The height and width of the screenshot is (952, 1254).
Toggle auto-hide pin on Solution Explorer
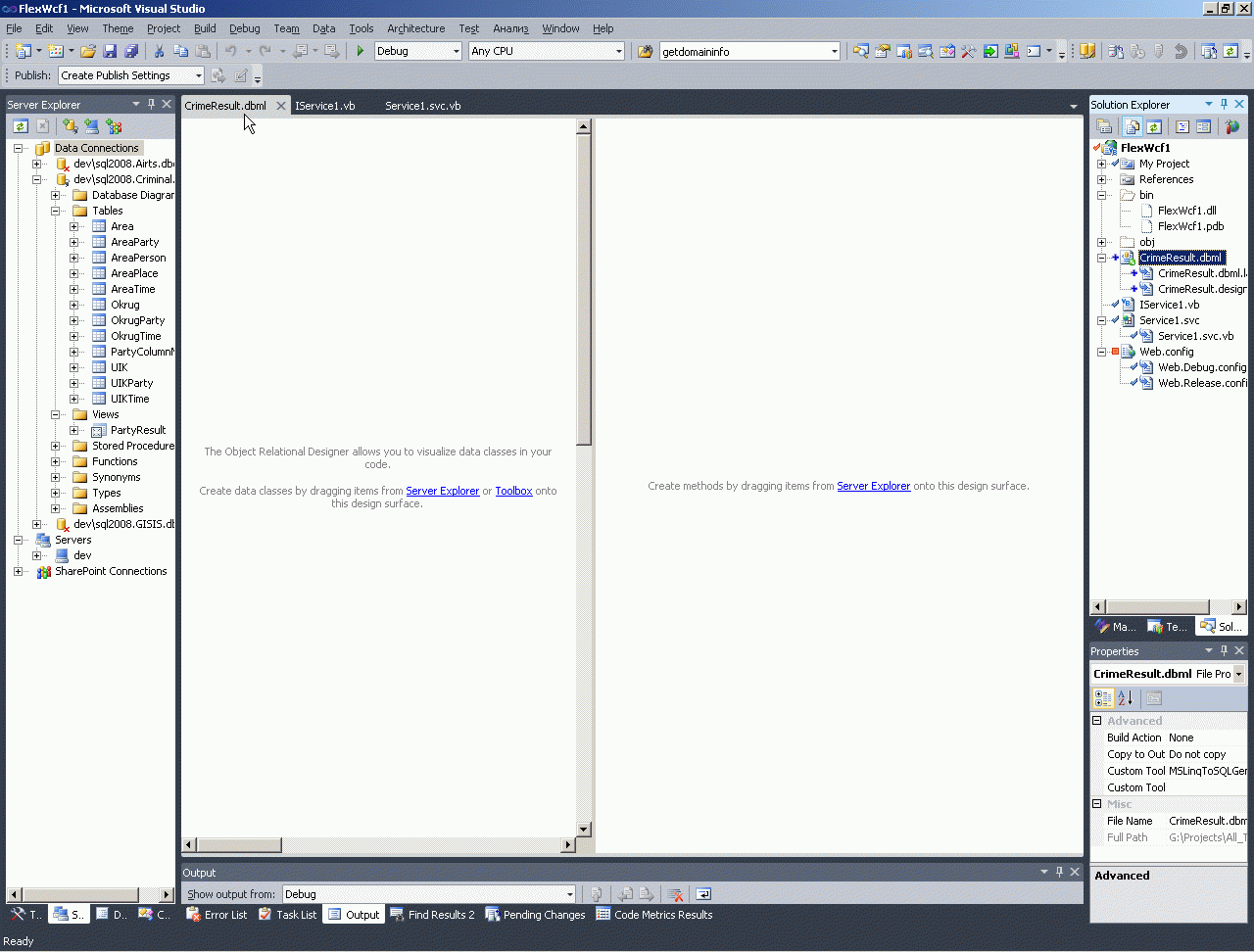point(1224,104)
